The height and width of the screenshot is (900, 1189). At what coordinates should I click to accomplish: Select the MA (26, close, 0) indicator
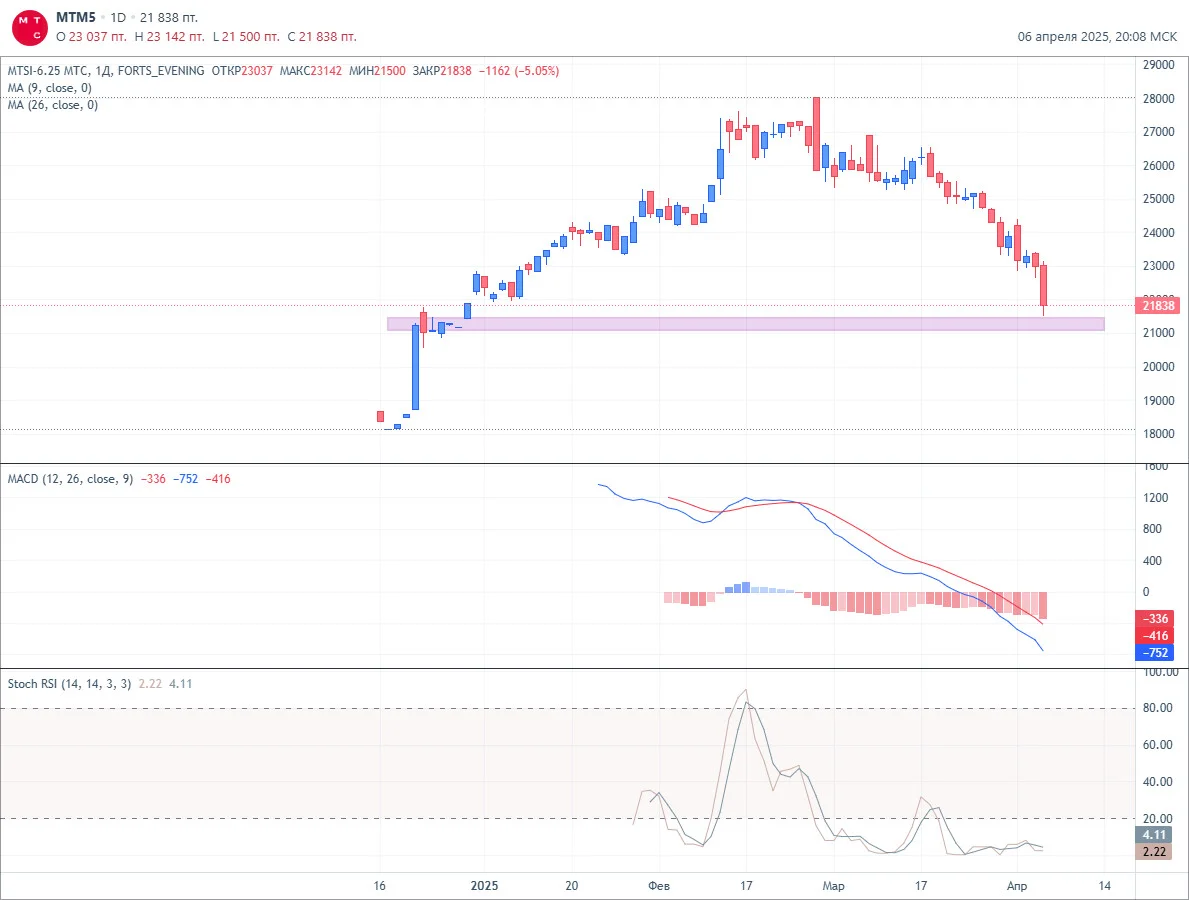click(x=53, y=105)
